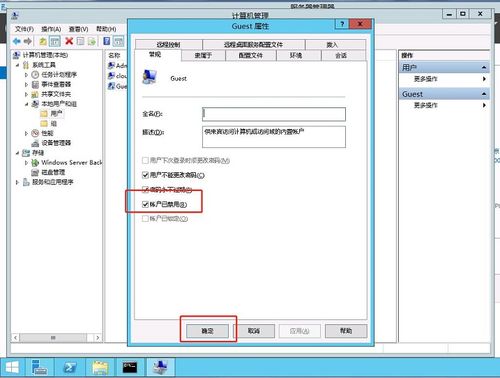Open PowerShell from the taskbar

pyautogui.click(x=69, y=368)
